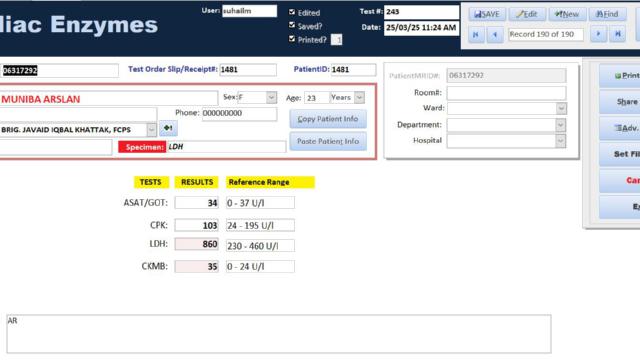Click the User field suhailm
This screenshot has width=640, height=360.
249,11
